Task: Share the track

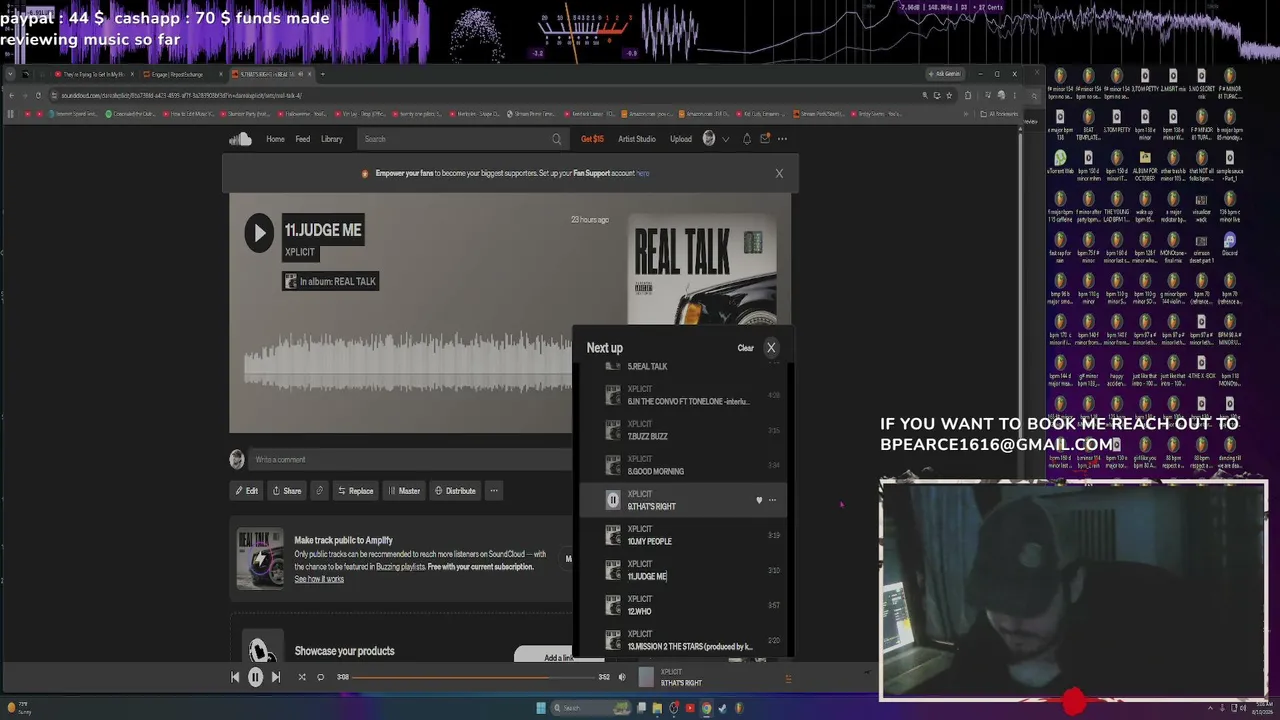Action: [287, 491]
